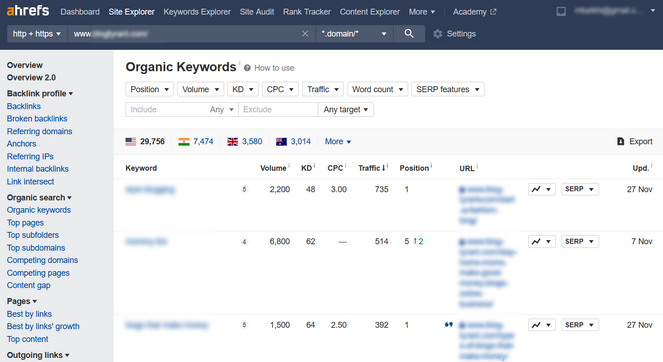Click the featured snippet quote icon

pyautogui.click(x=449, y=325)
